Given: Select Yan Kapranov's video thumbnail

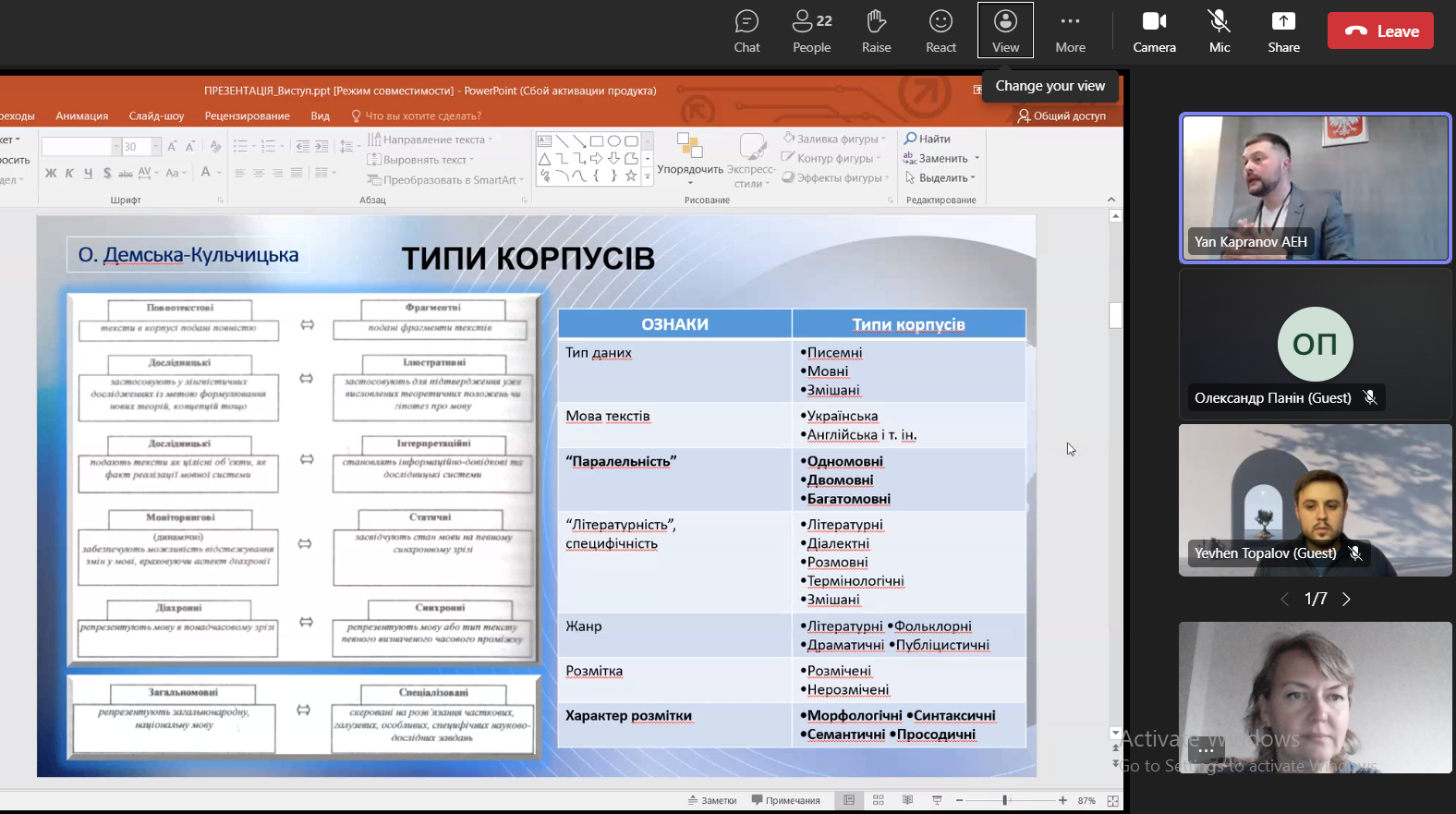Looking at the screenshot, I should (x=1315, y=188).
